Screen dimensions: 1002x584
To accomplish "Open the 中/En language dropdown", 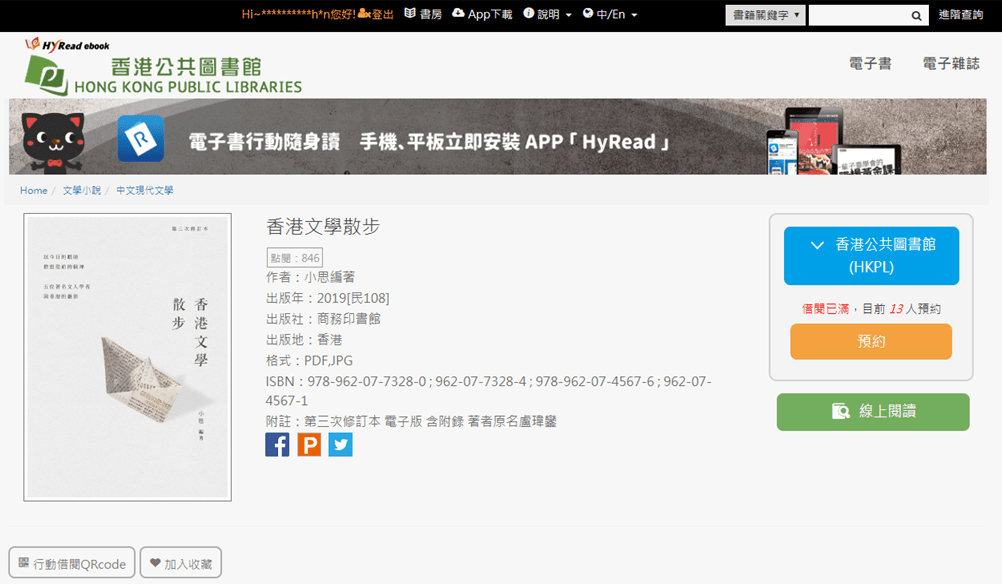I will pos(610,14).
